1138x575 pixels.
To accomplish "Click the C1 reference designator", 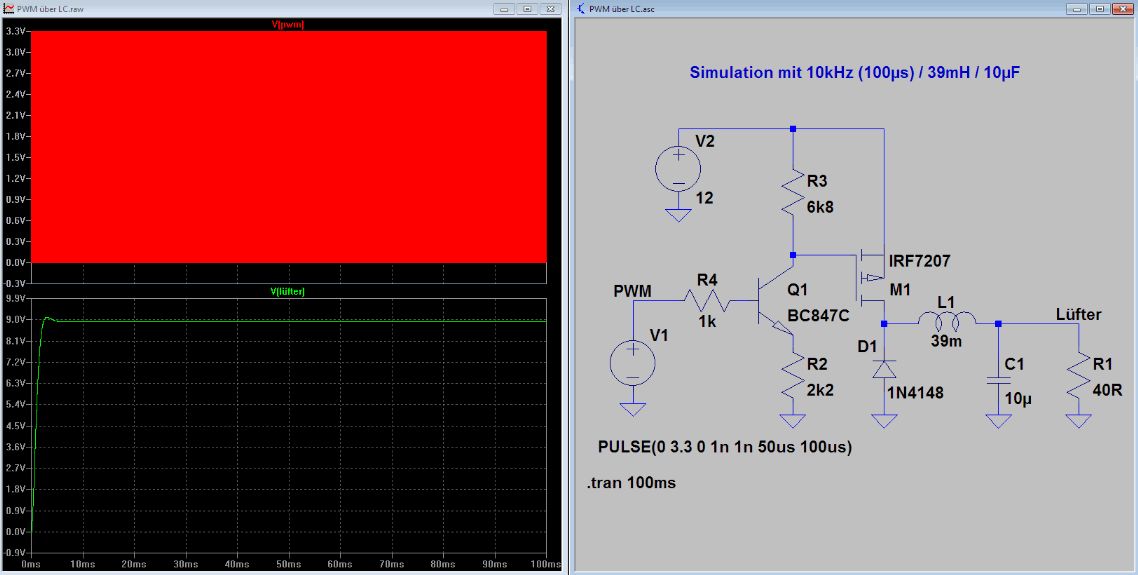I will 1014,363.
